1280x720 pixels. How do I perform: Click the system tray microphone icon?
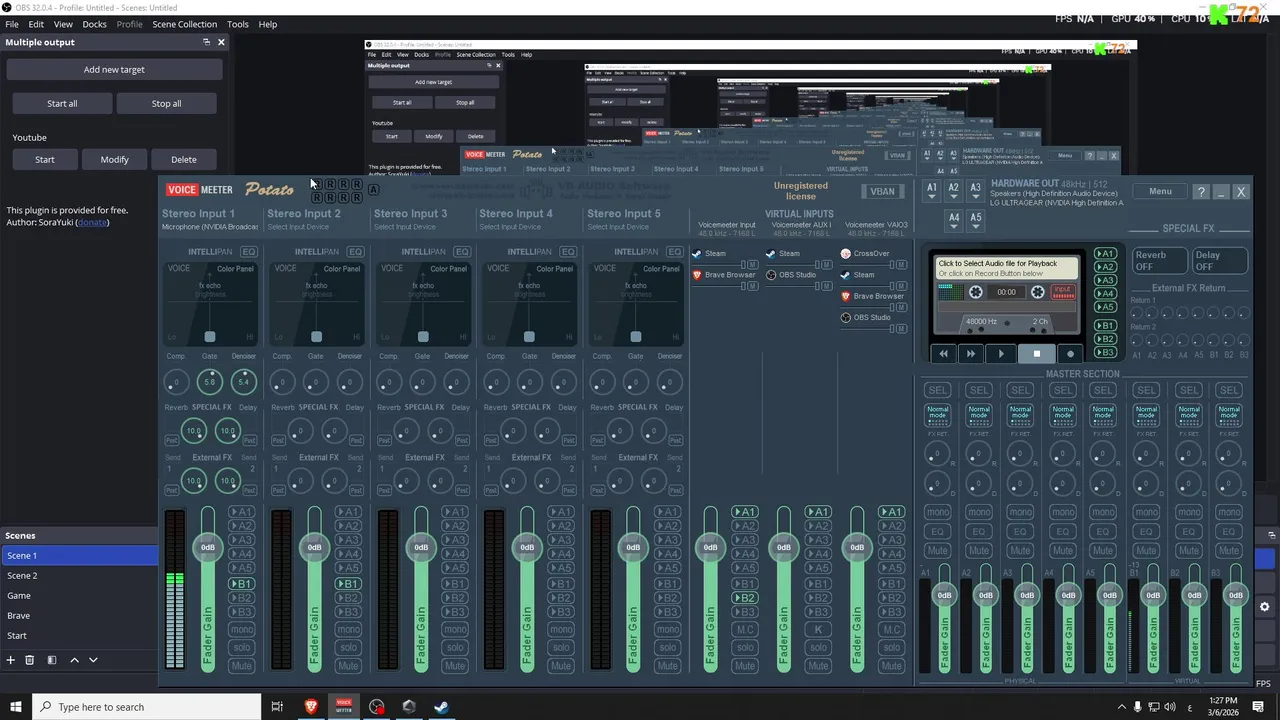click(x=1137, y=707)
